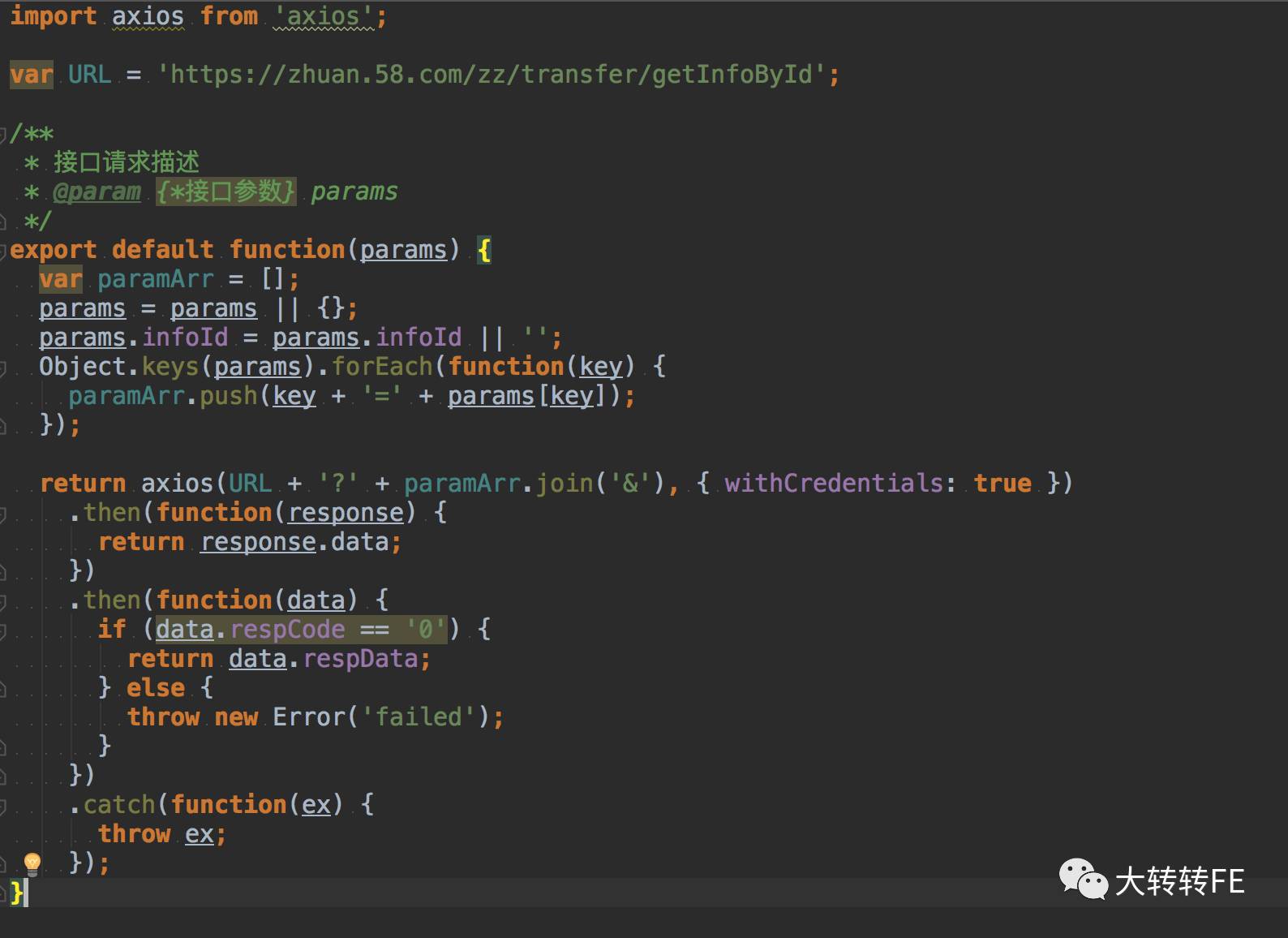The width and height of the screenshot is (1288, 938).
Task: Click the '?' string literal
Action: 338,484
